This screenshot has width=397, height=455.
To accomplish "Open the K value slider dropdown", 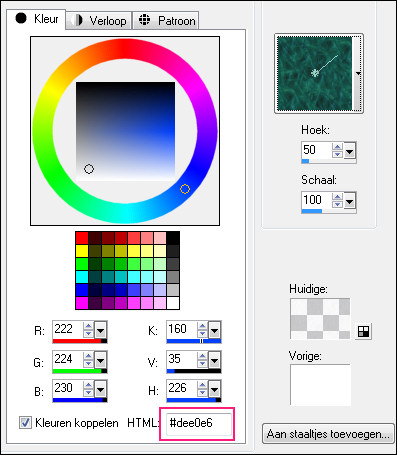I will (x=214, y=331).
